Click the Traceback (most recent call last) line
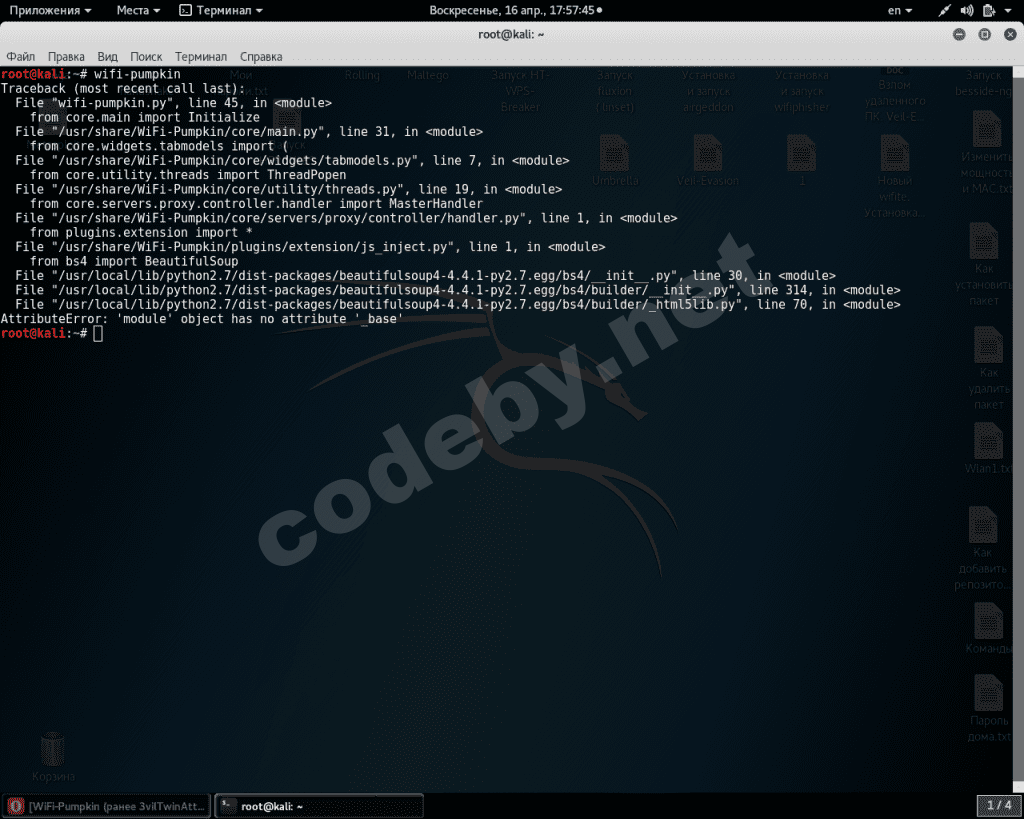The height and width of the screenshot is (819, 1024). coord(123,89)
